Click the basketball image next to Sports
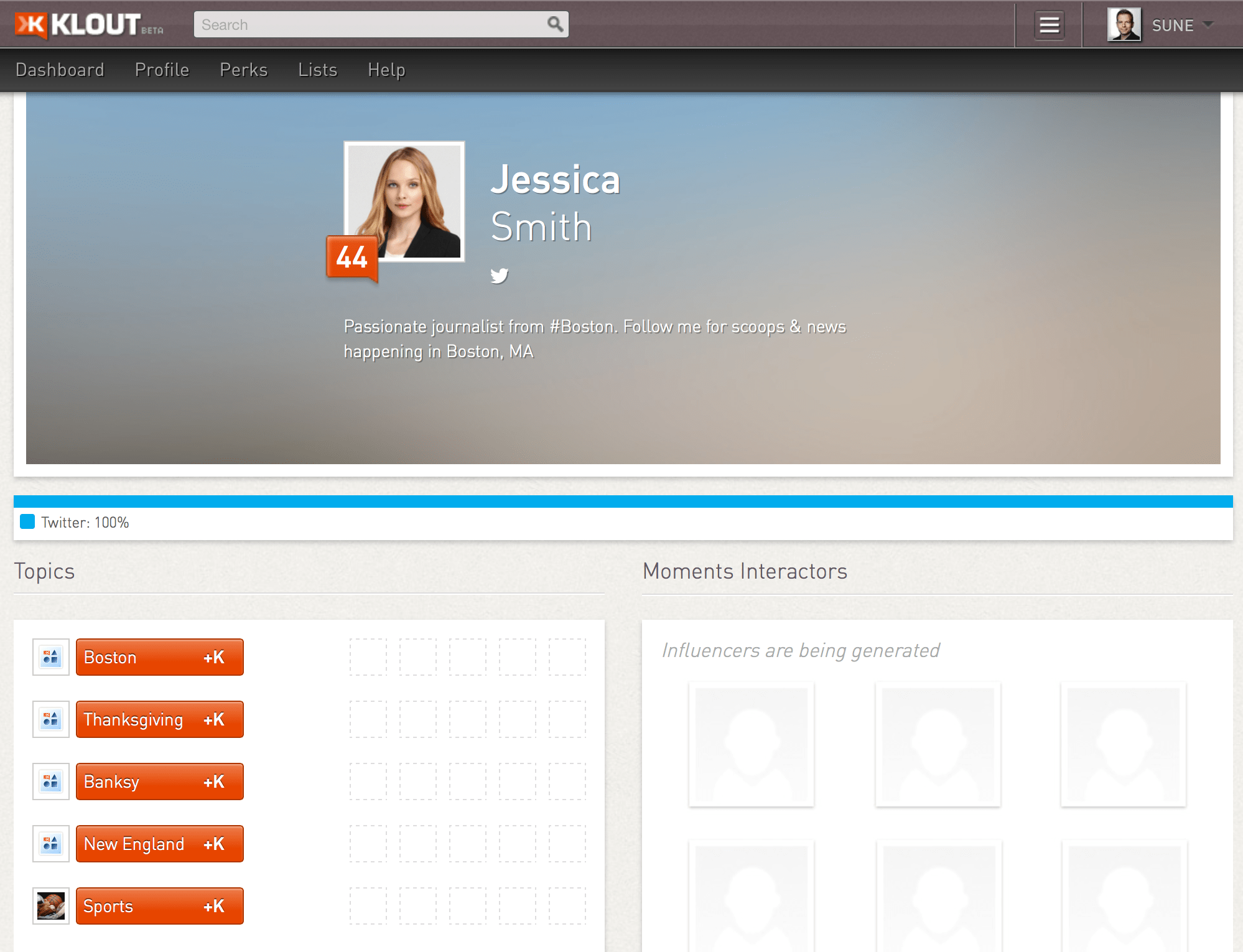Viewport: 1243px width, 952px height. pos(50,906)
